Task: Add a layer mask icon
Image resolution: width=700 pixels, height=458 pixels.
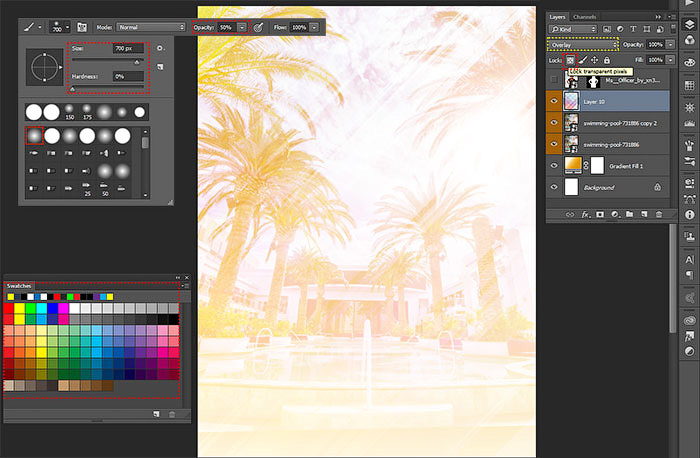Action: 600,214
